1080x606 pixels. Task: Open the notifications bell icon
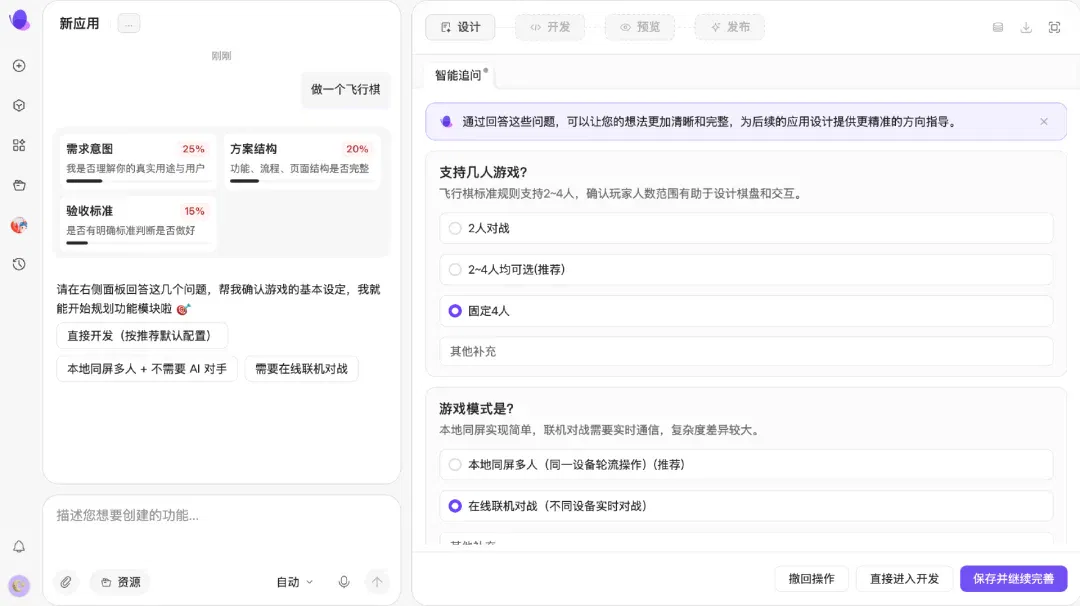tap(19, 547)
